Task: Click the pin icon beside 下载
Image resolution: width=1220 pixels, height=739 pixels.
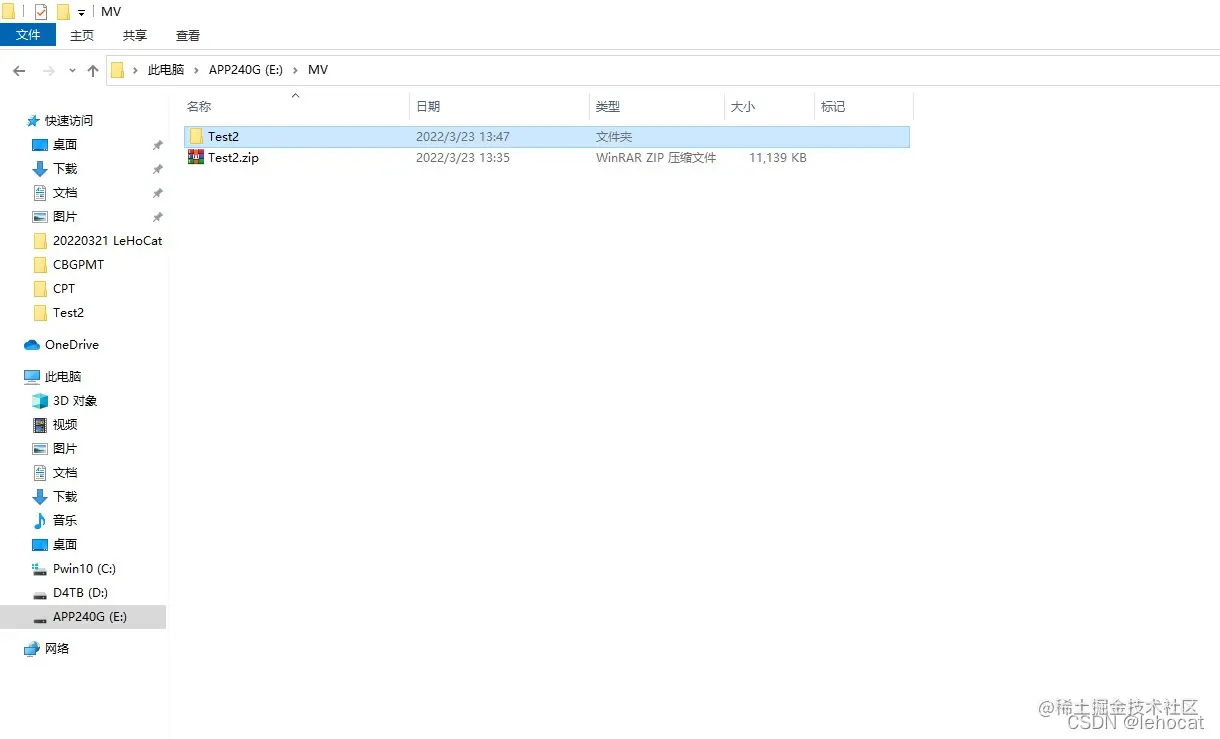Action: pyautogui.click(x=157, y=169)
